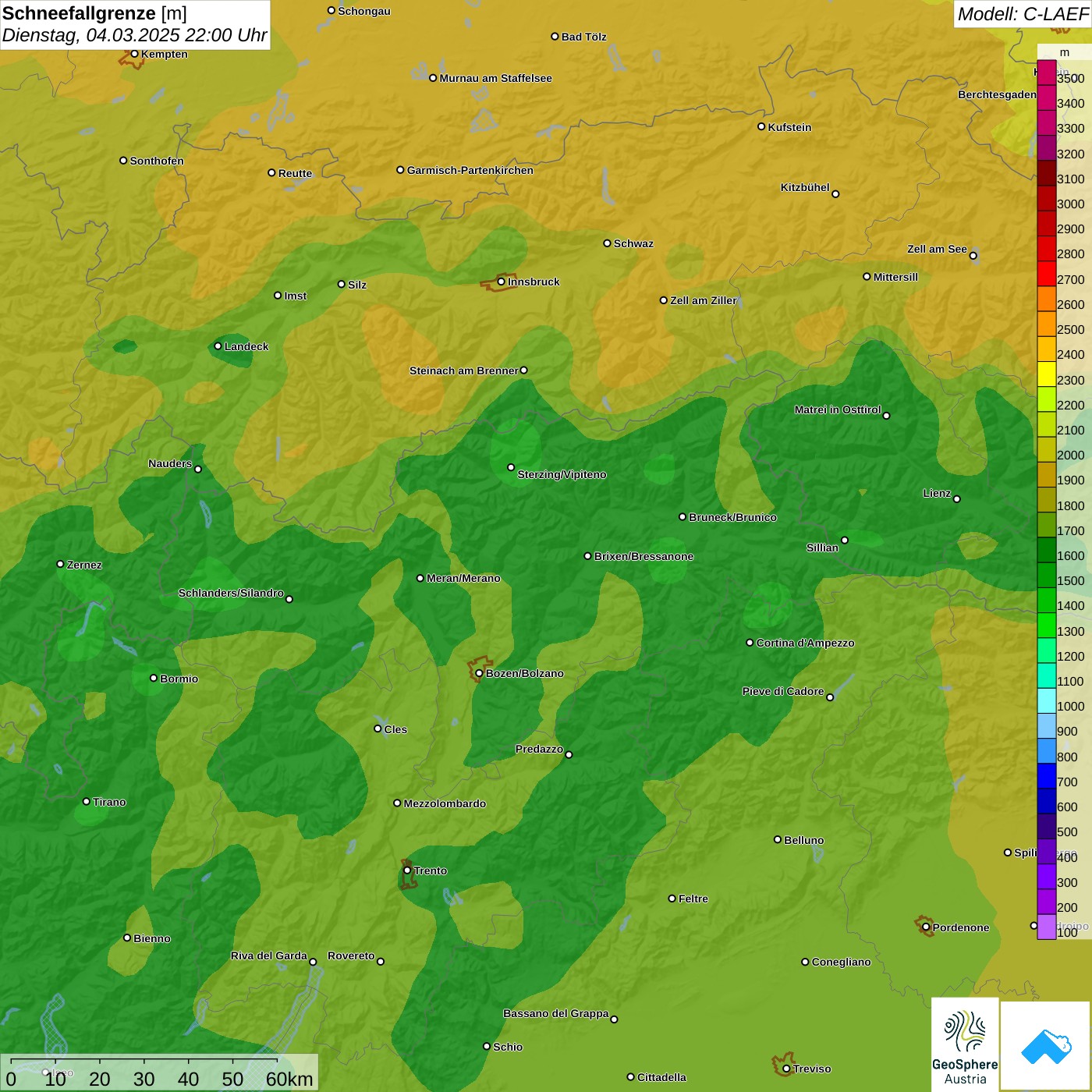Click the Bad Tölz label
Image resolution: width=1092 pixels, height=1092 pixels.
[x=583, y=37]
